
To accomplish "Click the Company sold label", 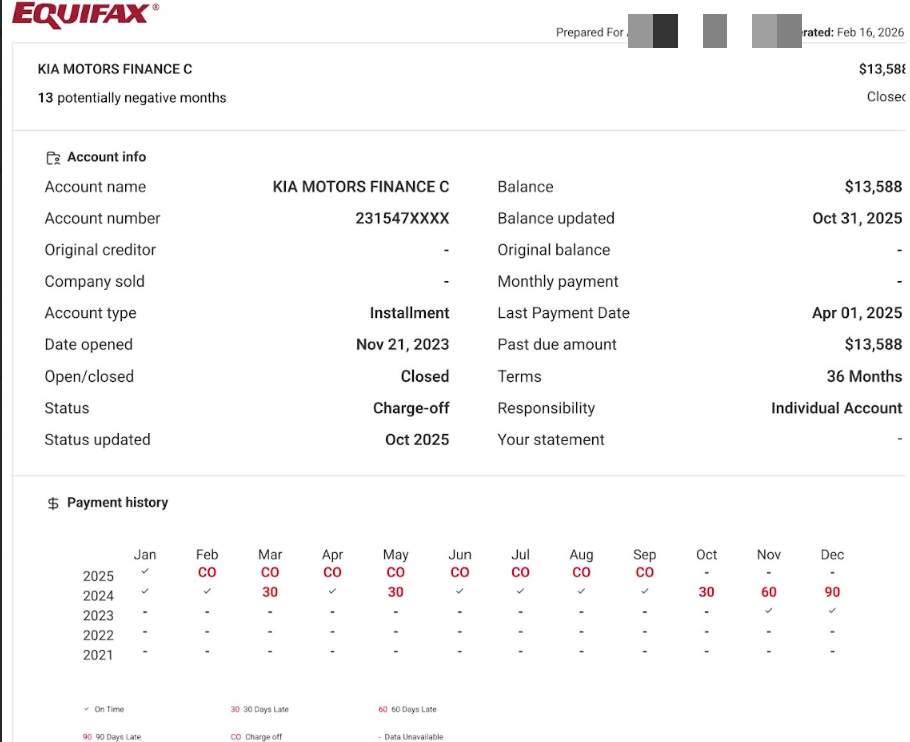I will pos(95,281).
